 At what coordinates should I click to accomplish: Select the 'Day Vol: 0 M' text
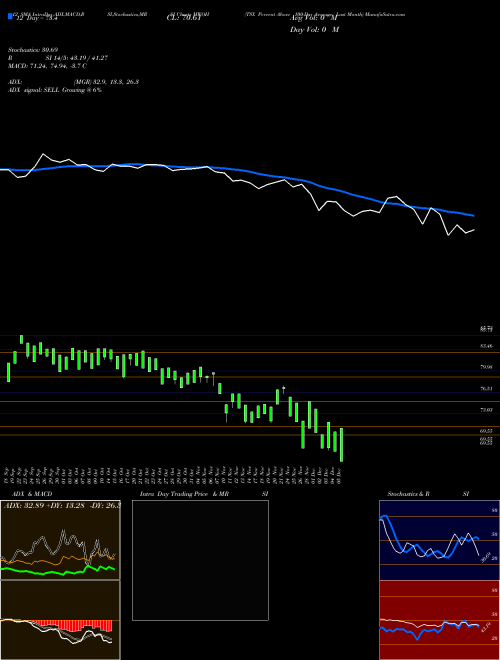coord(314,30)
